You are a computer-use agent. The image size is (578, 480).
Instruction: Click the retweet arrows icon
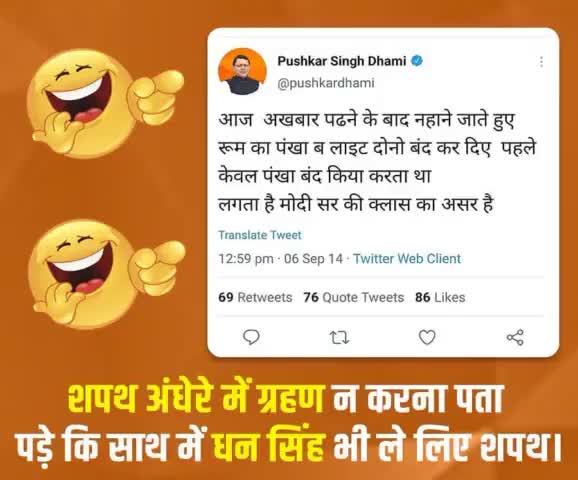[x=339, y=337]
